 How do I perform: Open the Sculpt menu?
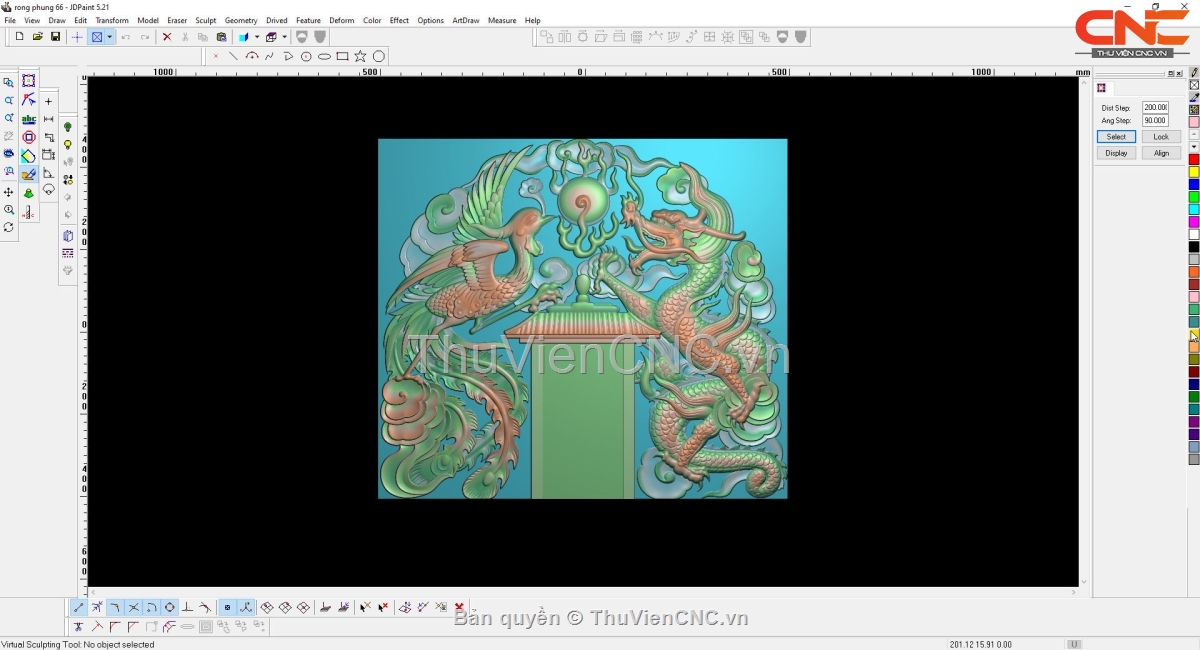pos(205,20)
